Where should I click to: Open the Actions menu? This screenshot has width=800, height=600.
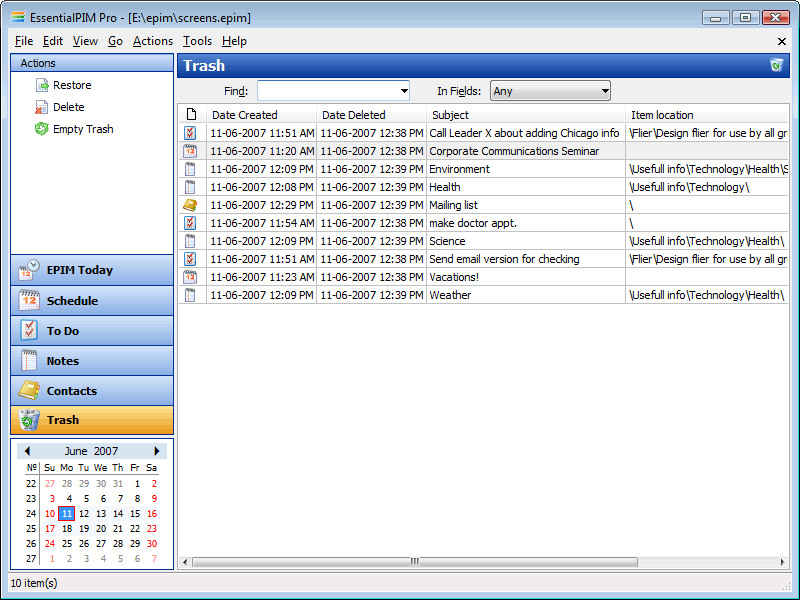click(153, 41)
